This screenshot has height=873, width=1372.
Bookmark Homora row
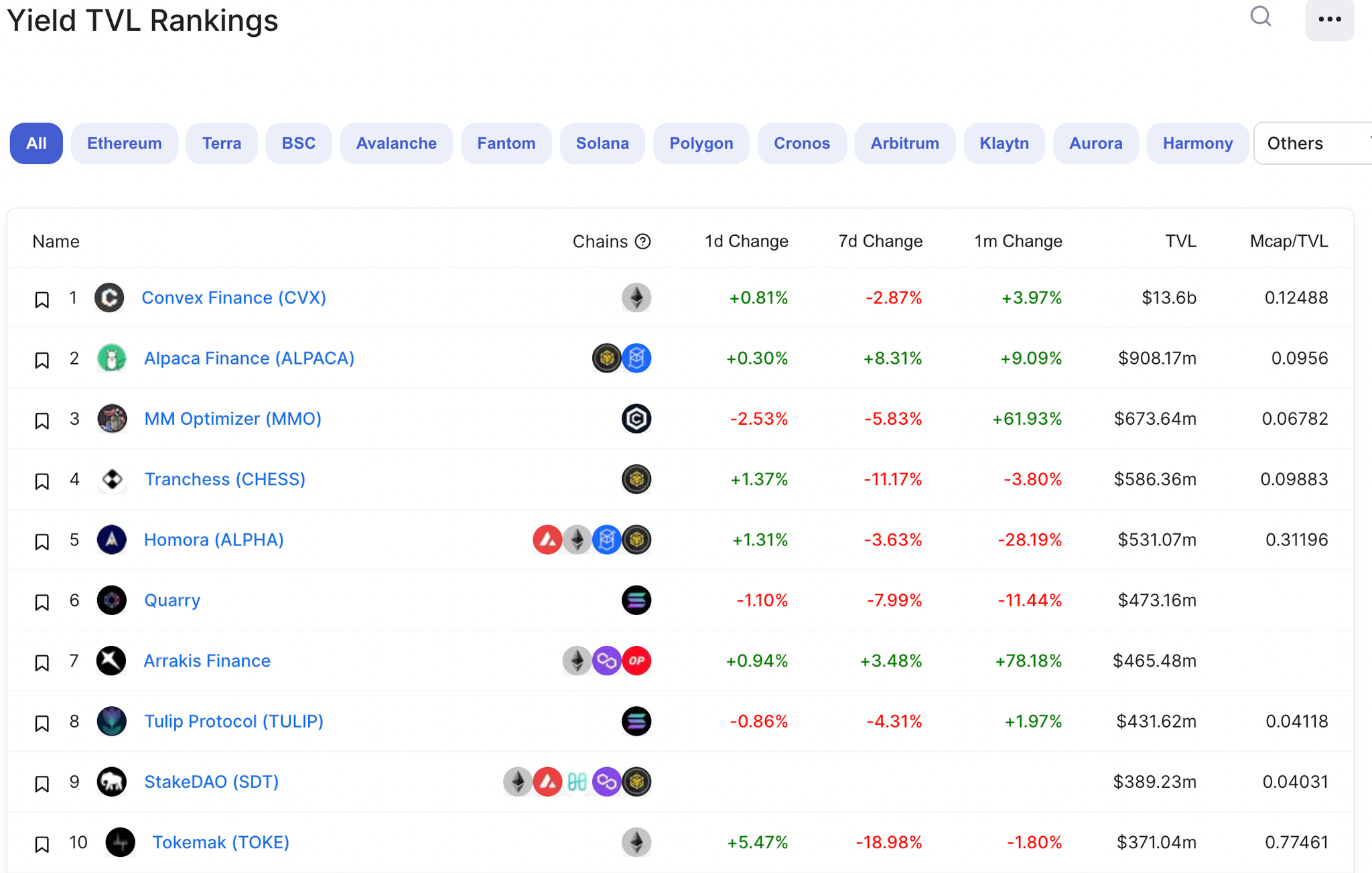pyautogui.click(x=42, y=541)
